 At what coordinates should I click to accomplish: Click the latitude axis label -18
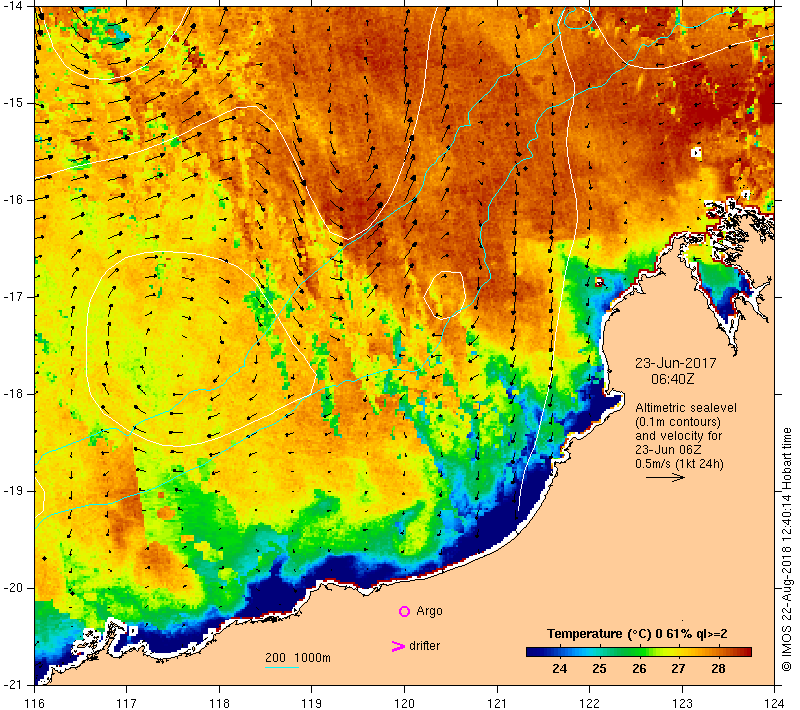pyautogui.click(x=13, y=394)
